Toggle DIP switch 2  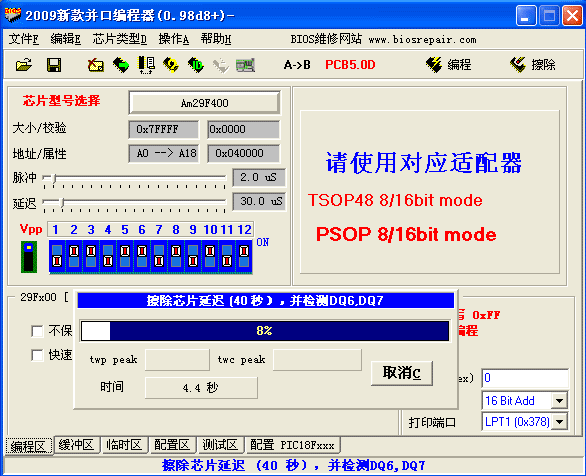pyautogui.click(x=74, y=256)
